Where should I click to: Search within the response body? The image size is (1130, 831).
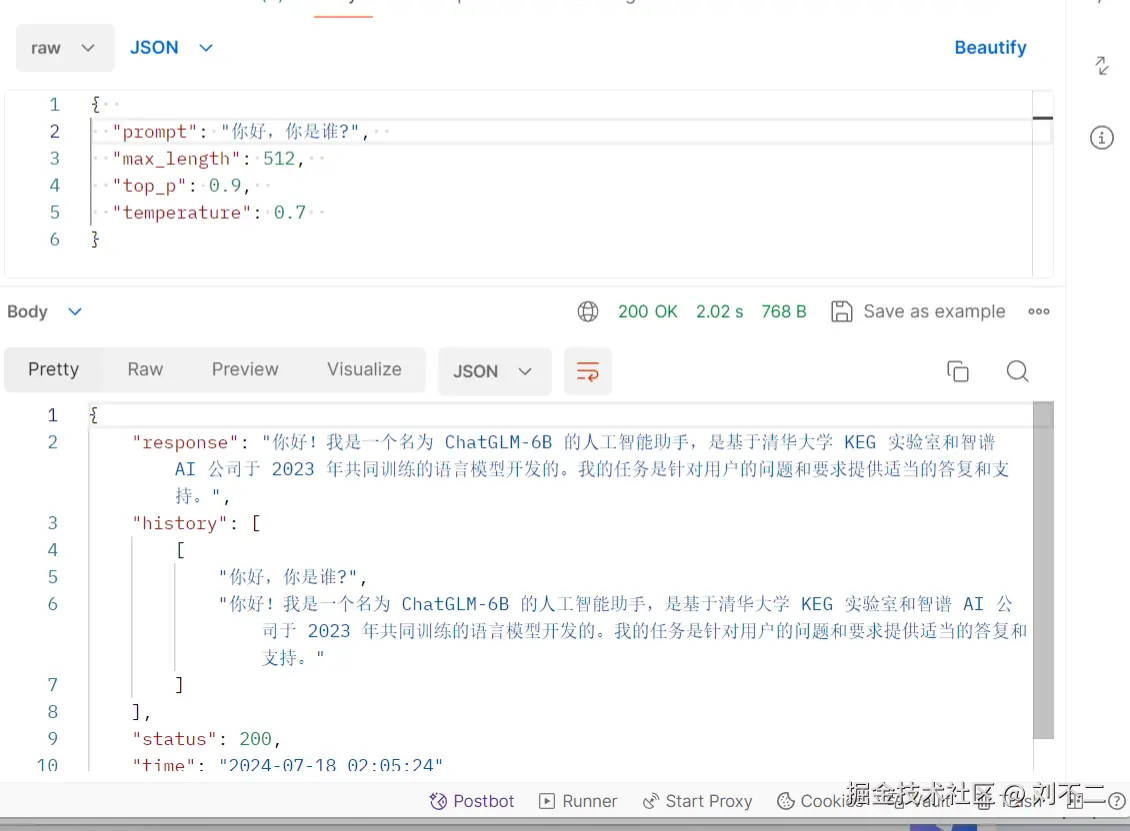point(1017,371)
